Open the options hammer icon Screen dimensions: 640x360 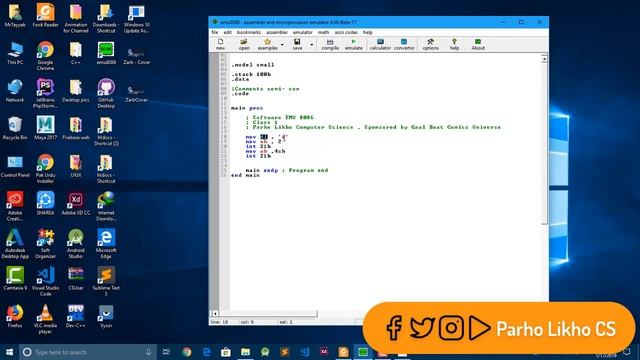[430, 44]
